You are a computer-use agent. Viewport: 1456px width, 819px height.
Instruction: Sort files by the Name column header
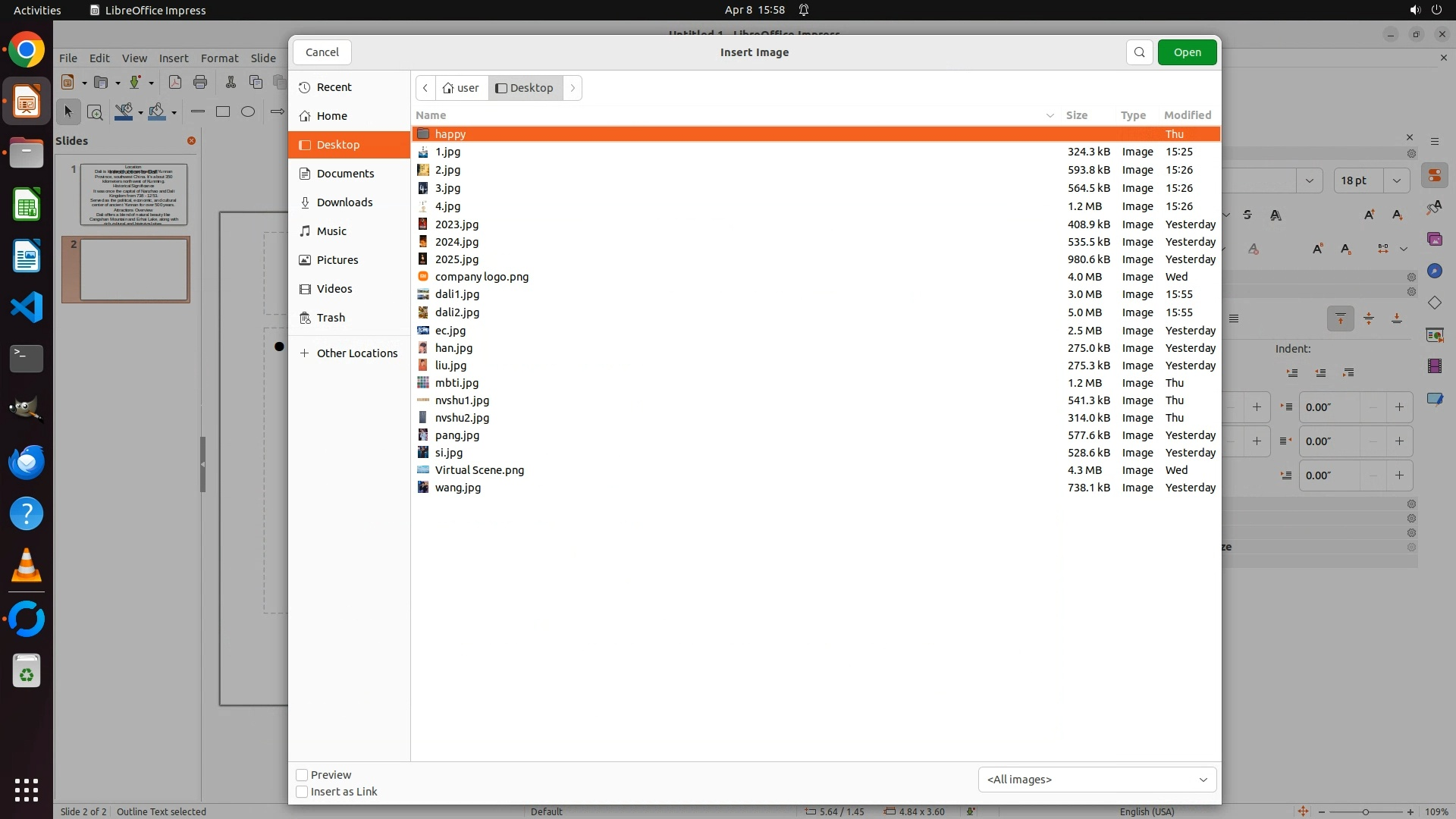(431, 115)
